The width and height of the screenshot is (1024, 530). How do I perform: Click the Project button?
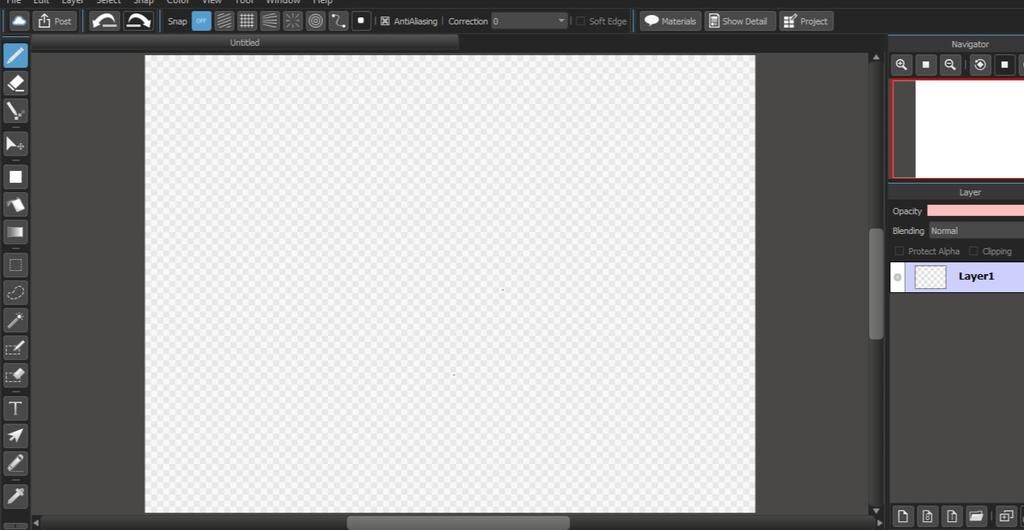pos(807,21)
